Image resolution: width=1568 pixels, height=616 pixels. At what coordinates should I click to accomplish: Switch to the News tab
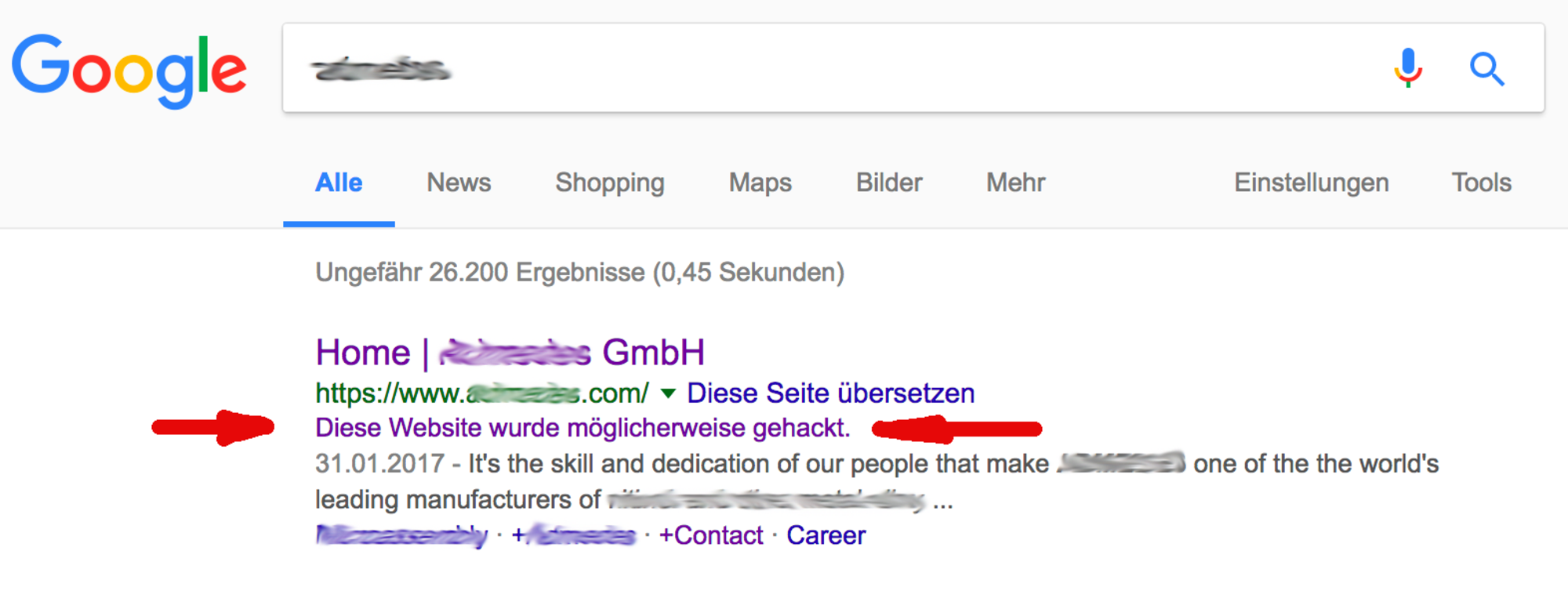click(x=459, y=183)
